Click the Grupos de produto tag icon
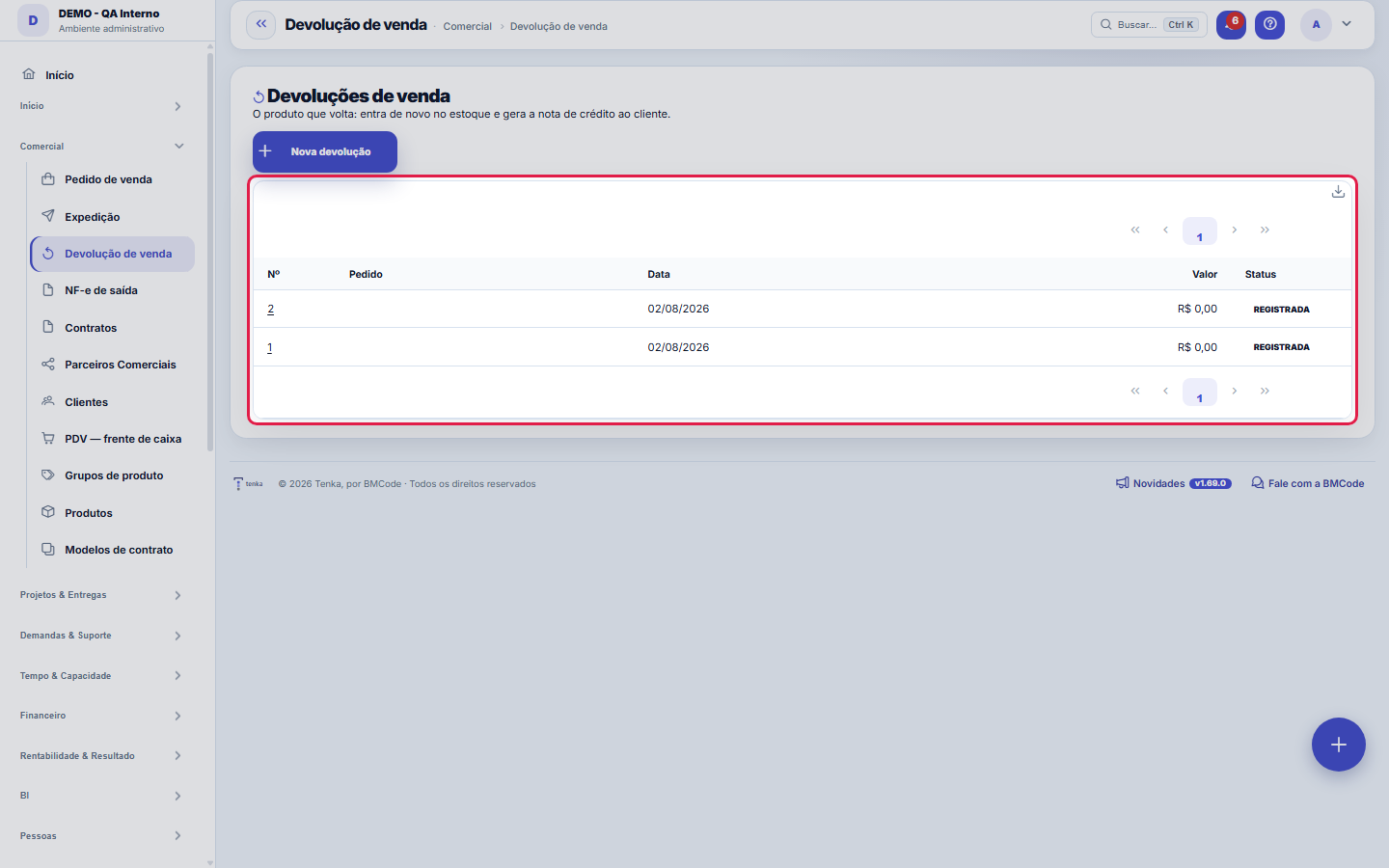 pyautogui.click(x=48, y=475)
